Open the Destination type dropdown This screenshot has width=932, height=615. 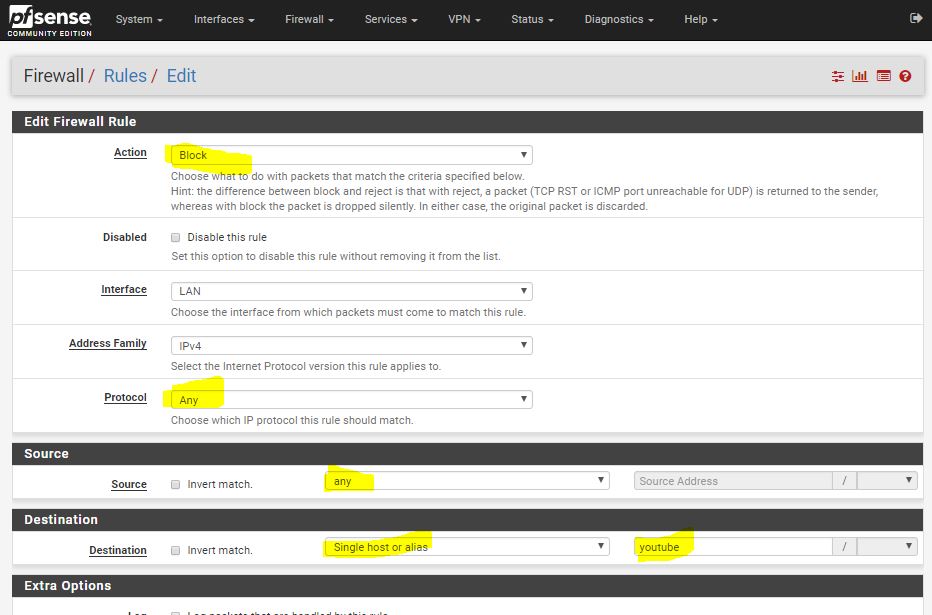coord(466,547)
